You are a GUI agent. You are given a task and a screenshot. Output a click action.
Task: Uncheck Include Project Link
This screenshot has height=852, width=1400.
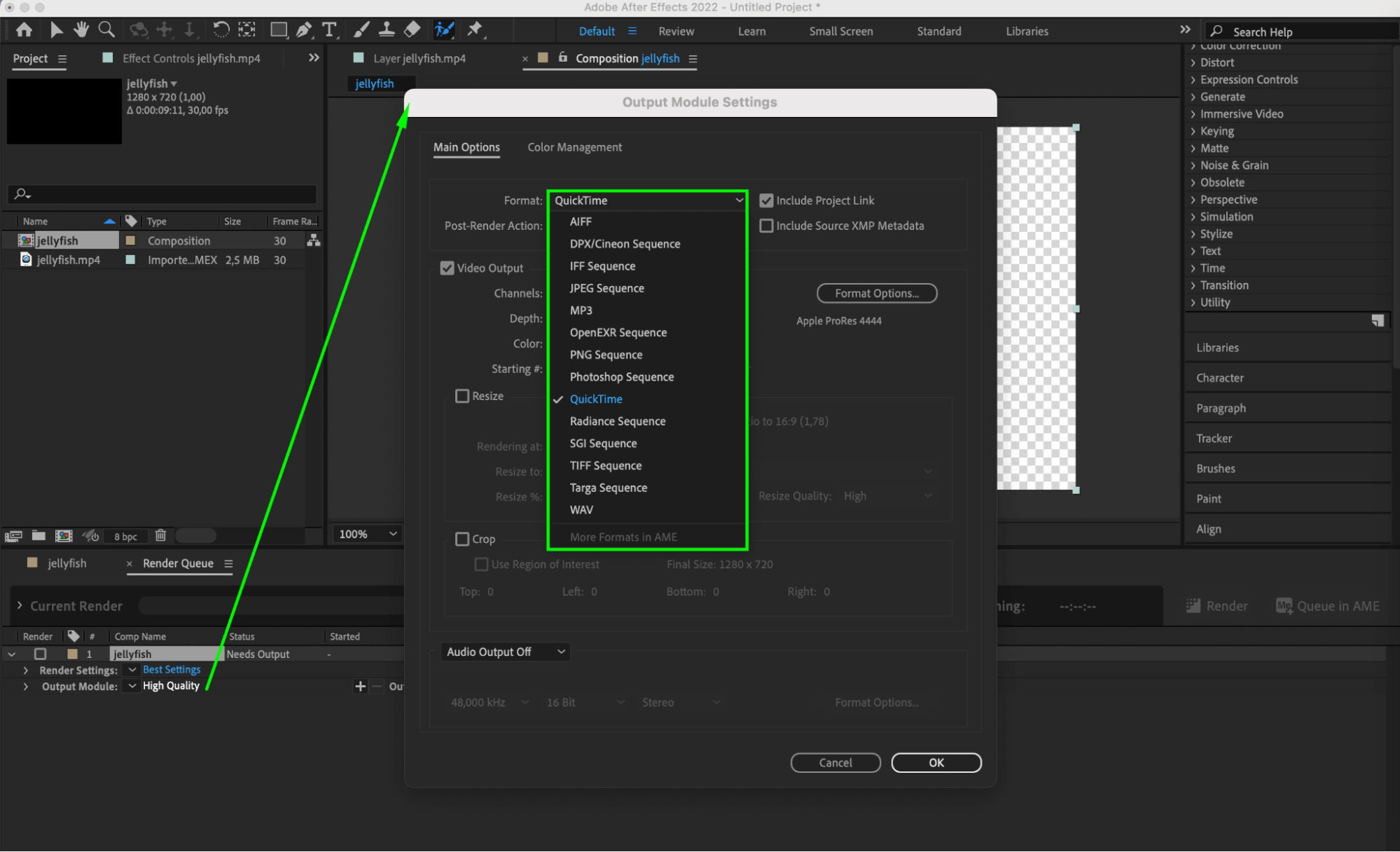767,200
